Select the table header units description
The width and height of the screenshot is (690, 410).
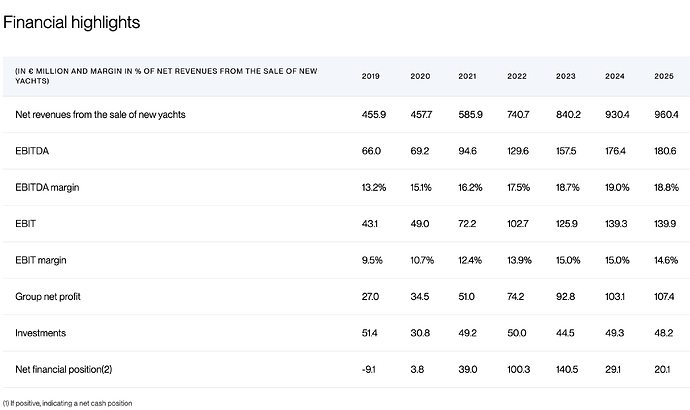[166, 76]
